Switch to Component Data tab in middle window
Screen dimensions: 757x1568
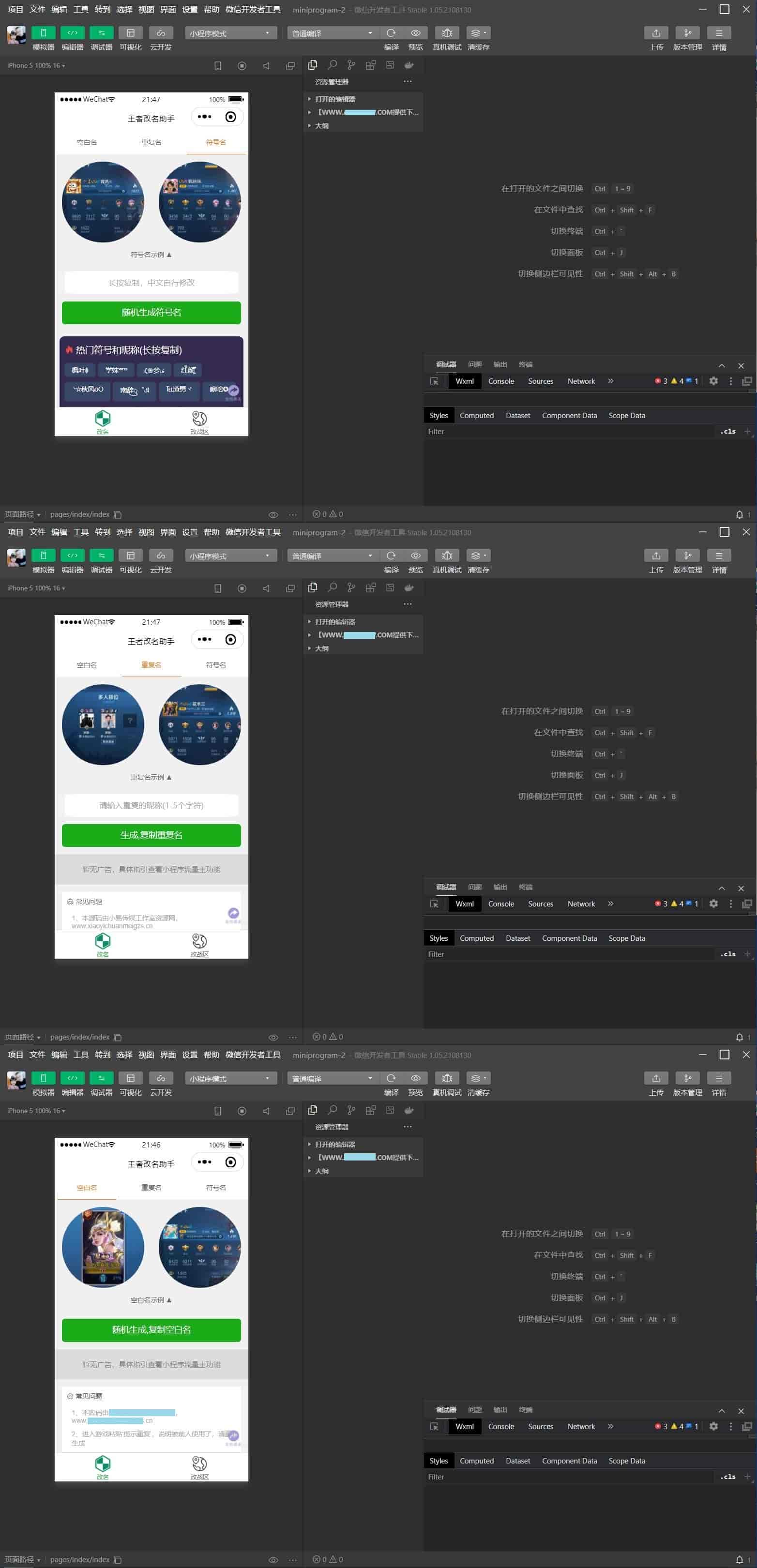click(569, 938)
